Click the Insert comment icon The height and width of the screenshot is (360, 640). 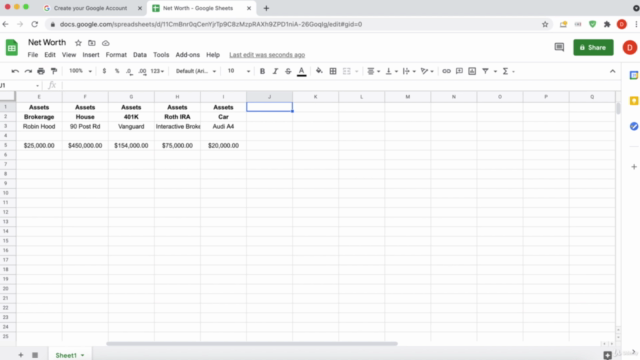(459, 71)
